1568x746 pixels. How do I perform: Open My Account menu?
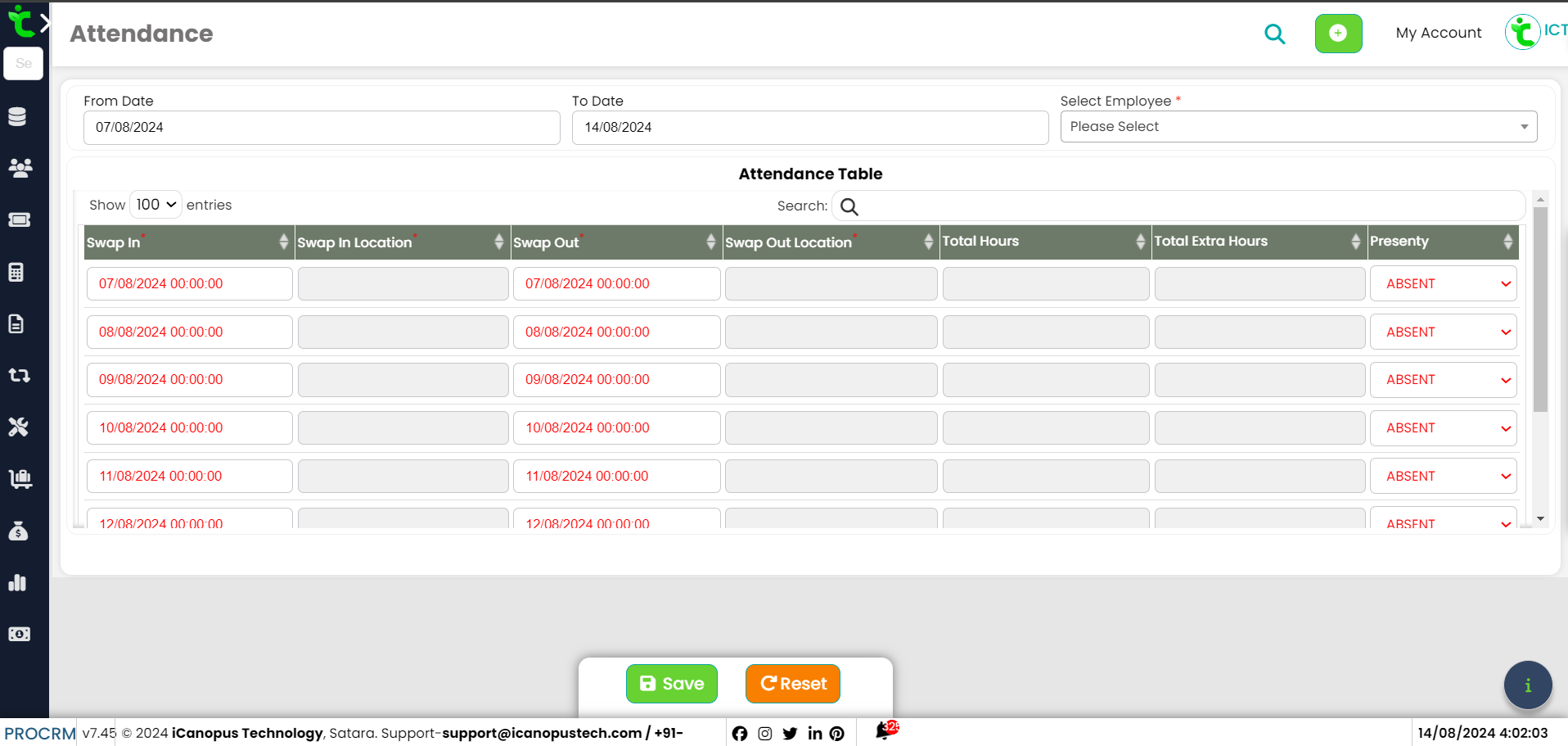coord(1438,33)
